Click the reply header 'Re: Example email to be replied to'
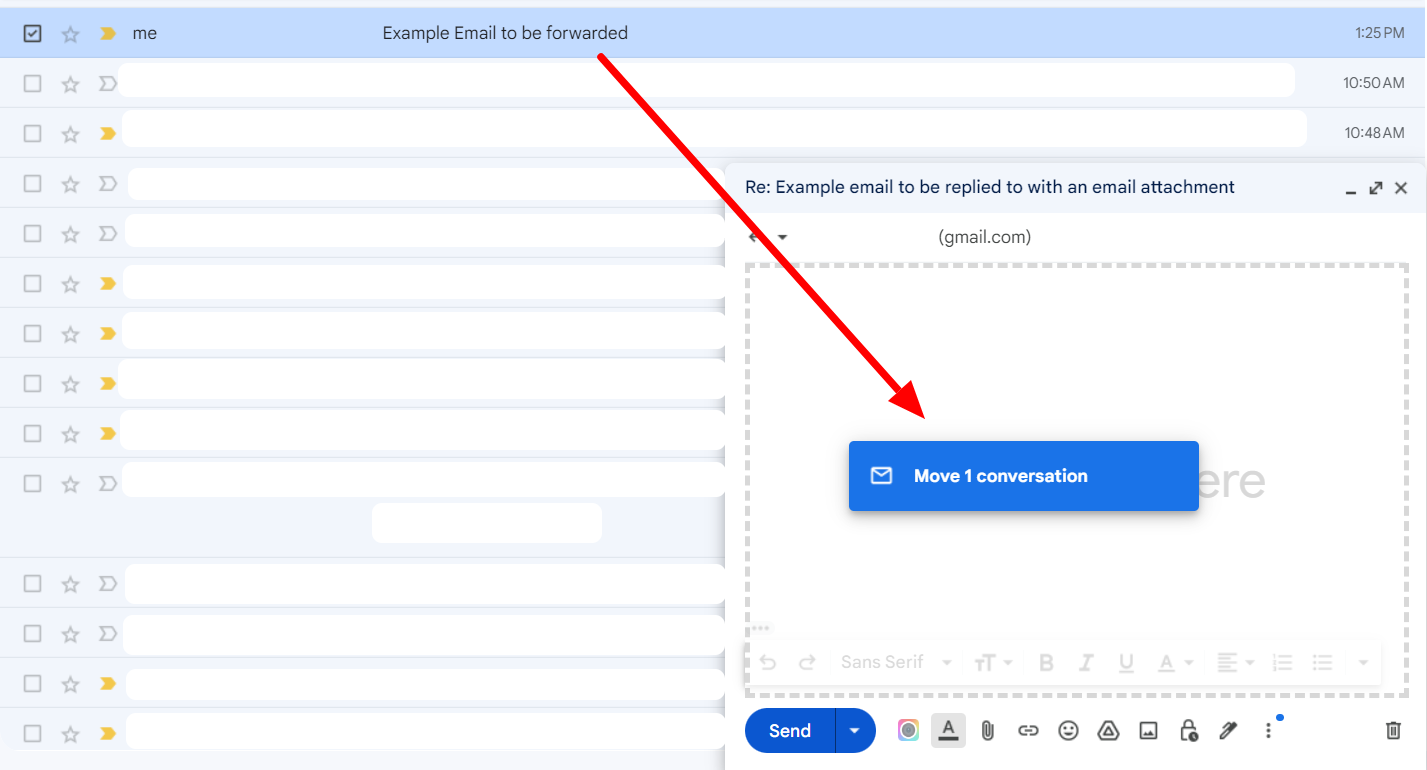Image resolution: width=1427 pixels, height=770 pixels. point(990,187)
